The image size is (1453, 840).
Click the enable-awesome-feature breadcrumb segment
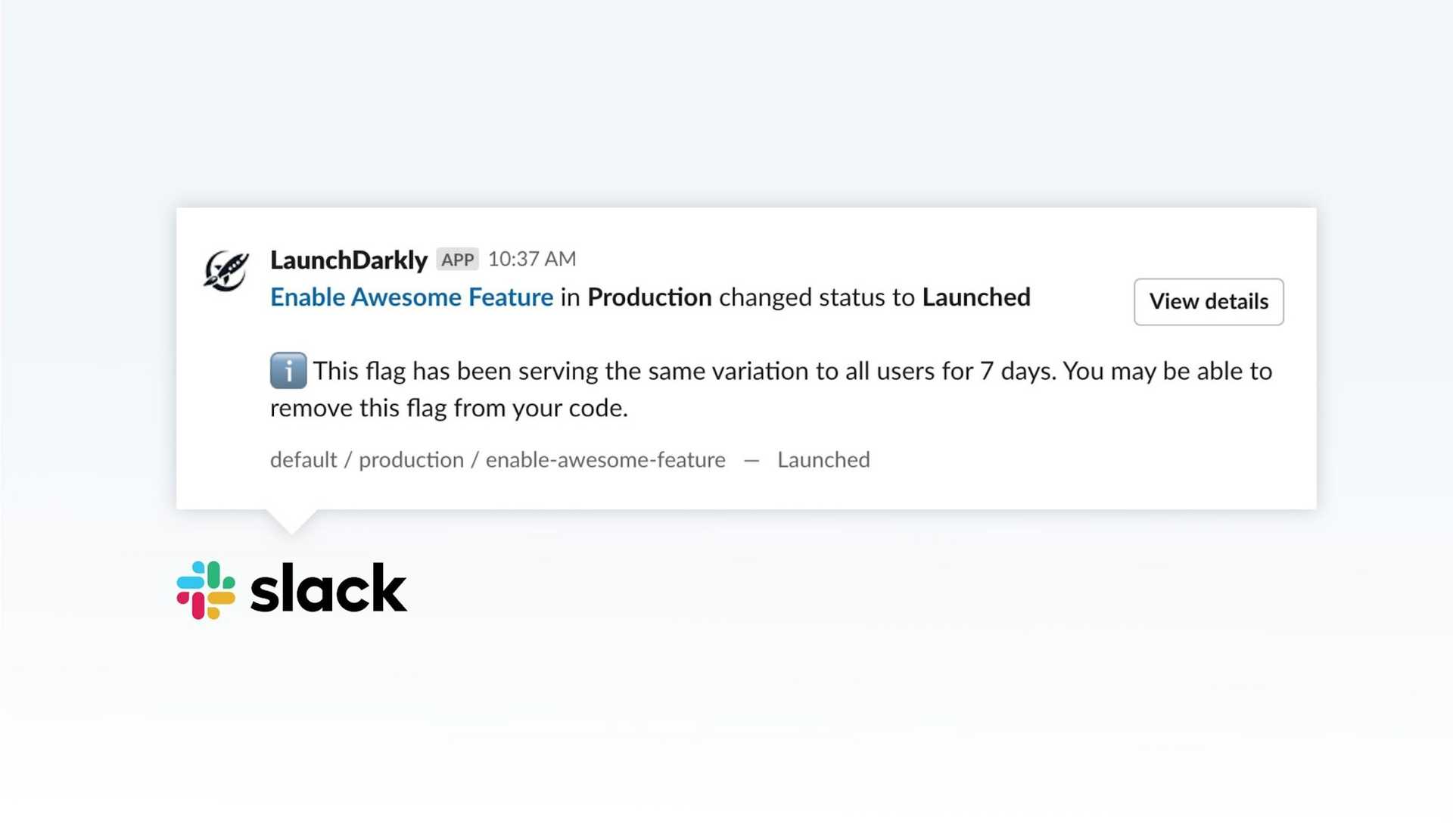(604, 459)
